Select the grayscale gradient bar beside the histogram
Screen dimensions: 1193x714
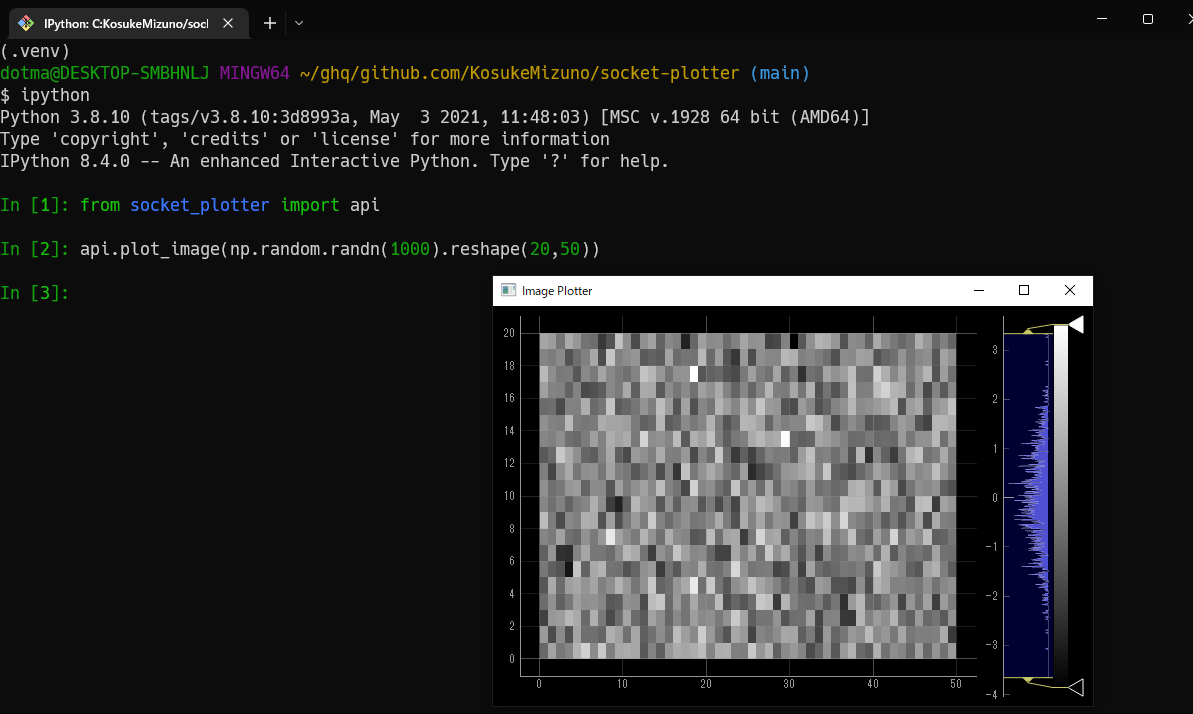[1063, 500]
